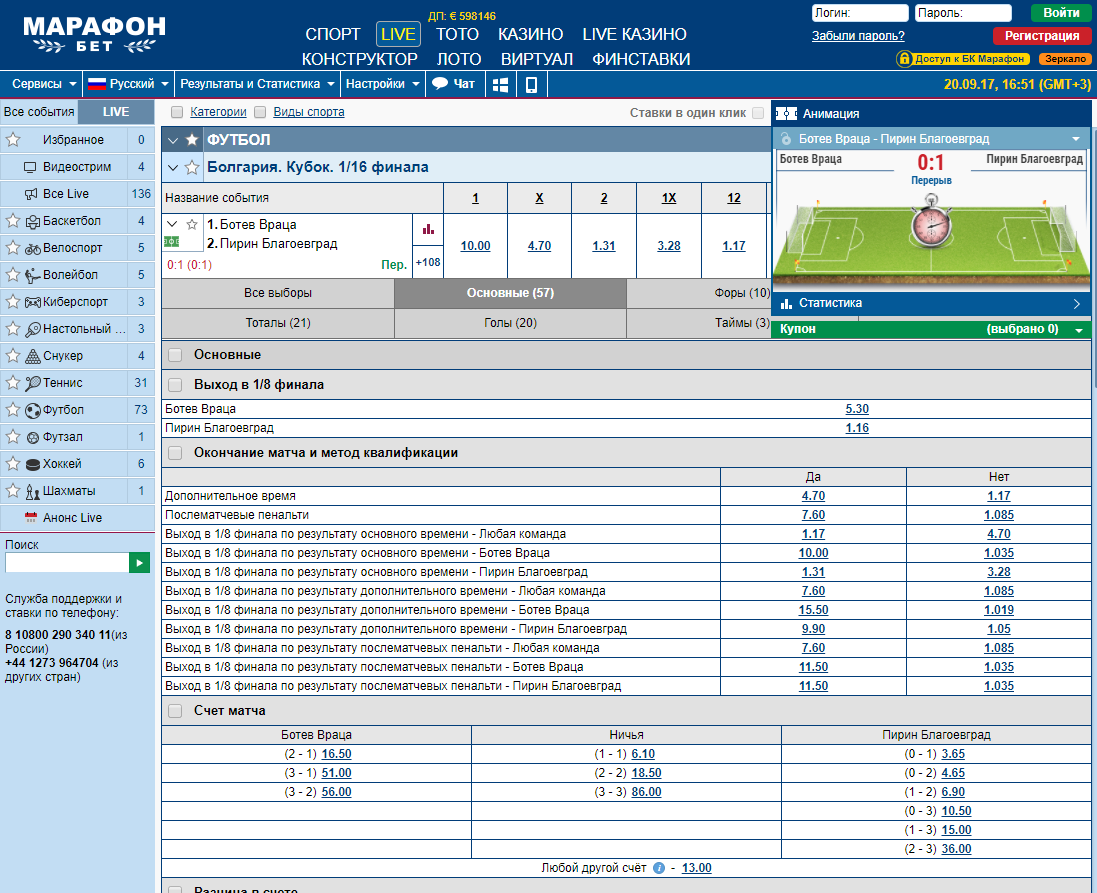This screenshot has width=1097, height=893.
Task: Open more markets +108 for the match
Action: coord(427,262)
